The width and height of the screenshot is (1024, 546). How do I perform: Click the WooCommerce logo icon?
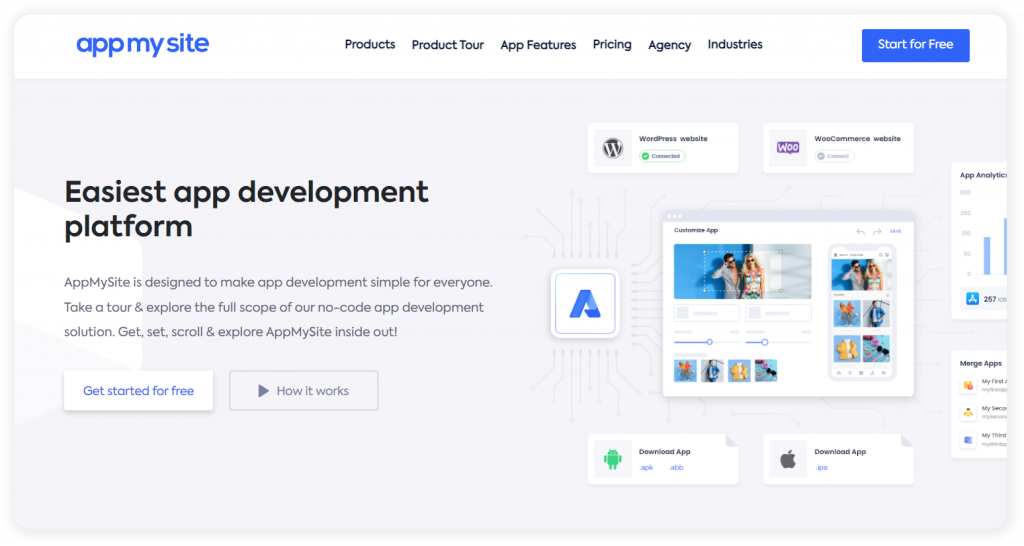[x=788, y=148]
